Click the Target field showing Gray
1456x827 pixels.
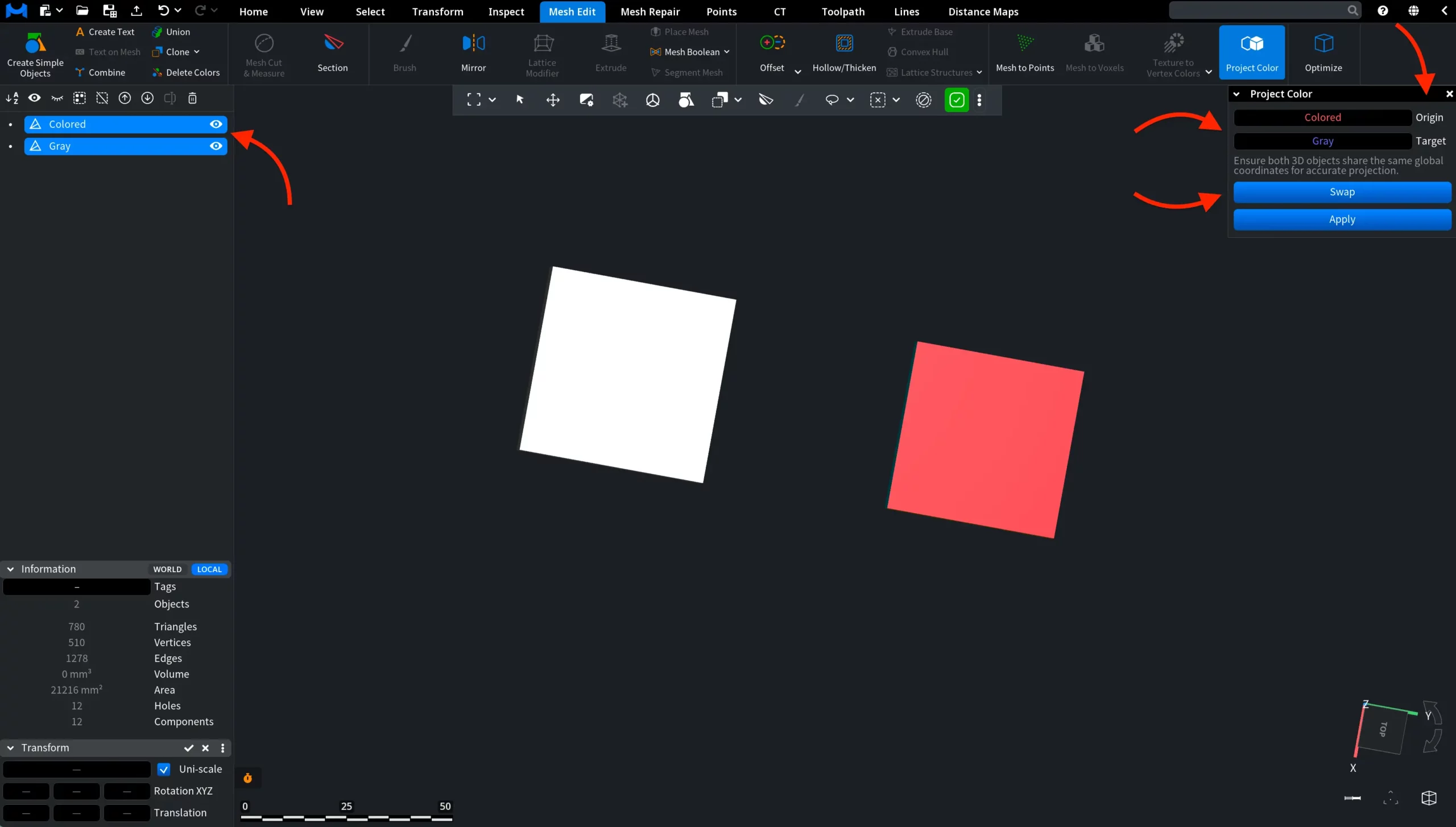[x=1322, y=141]
